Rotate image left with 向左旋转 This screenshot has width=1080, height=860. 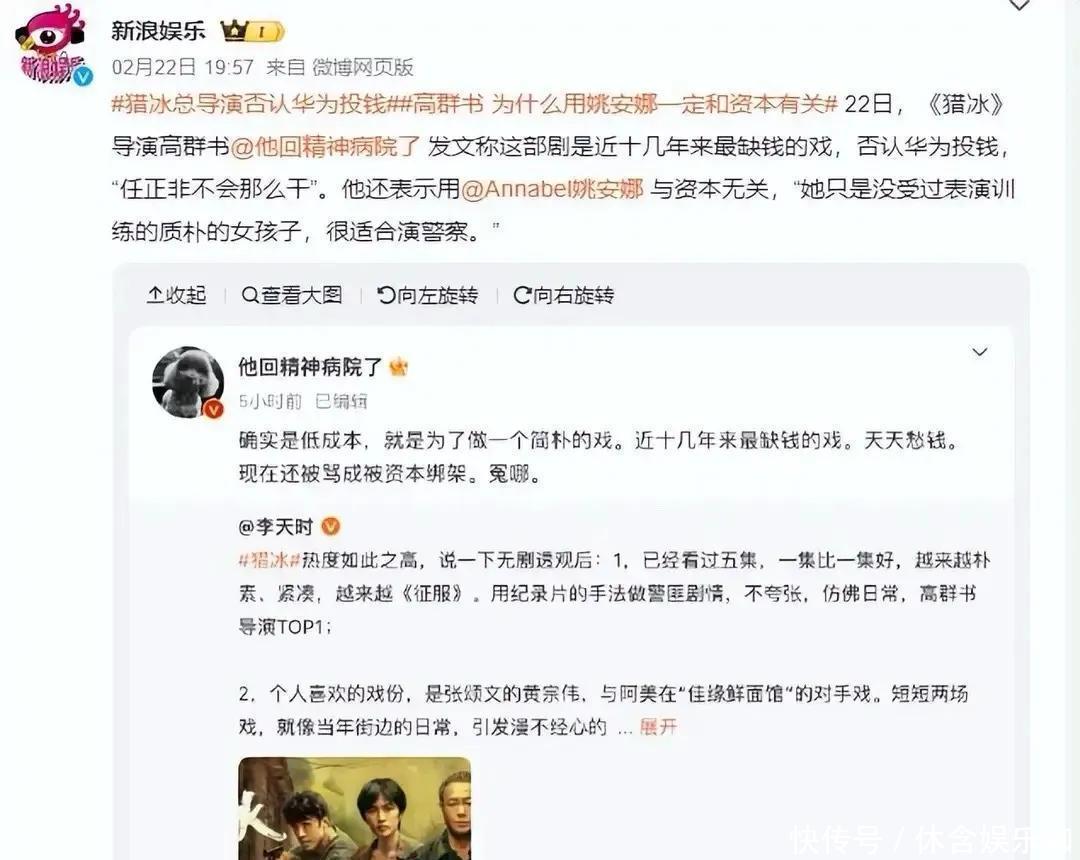(428, 295)
